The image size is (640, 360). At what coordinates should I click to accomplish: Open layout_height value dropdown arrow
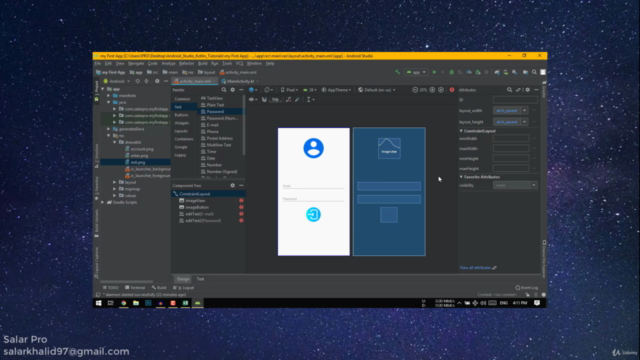[525, 122]
